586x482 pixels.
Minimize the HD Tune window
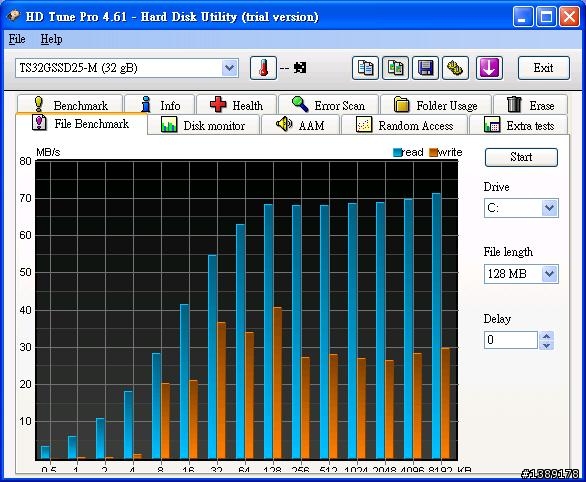coord(523,17)
